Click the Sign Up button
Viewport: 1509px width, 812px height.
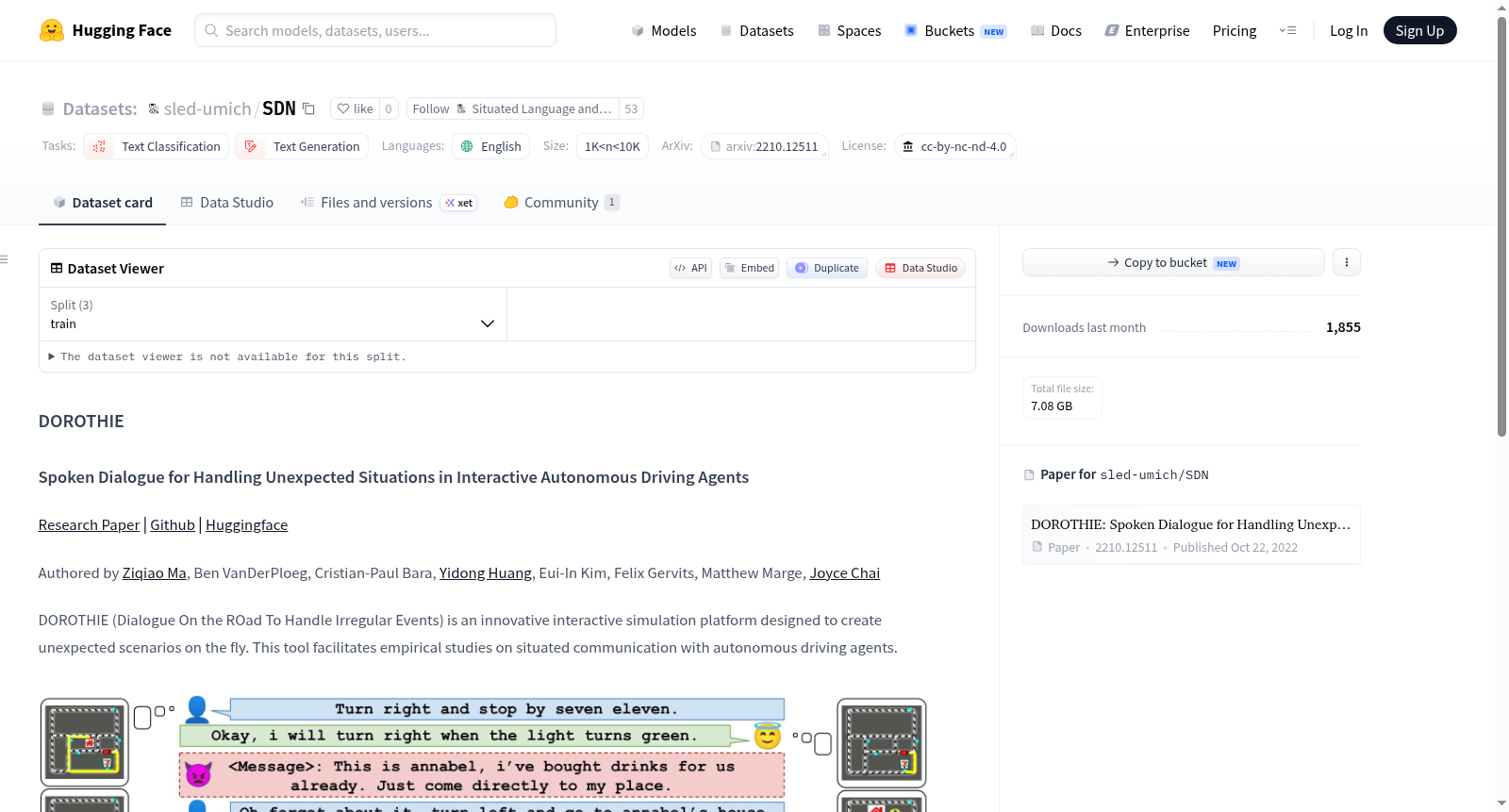1419,31
